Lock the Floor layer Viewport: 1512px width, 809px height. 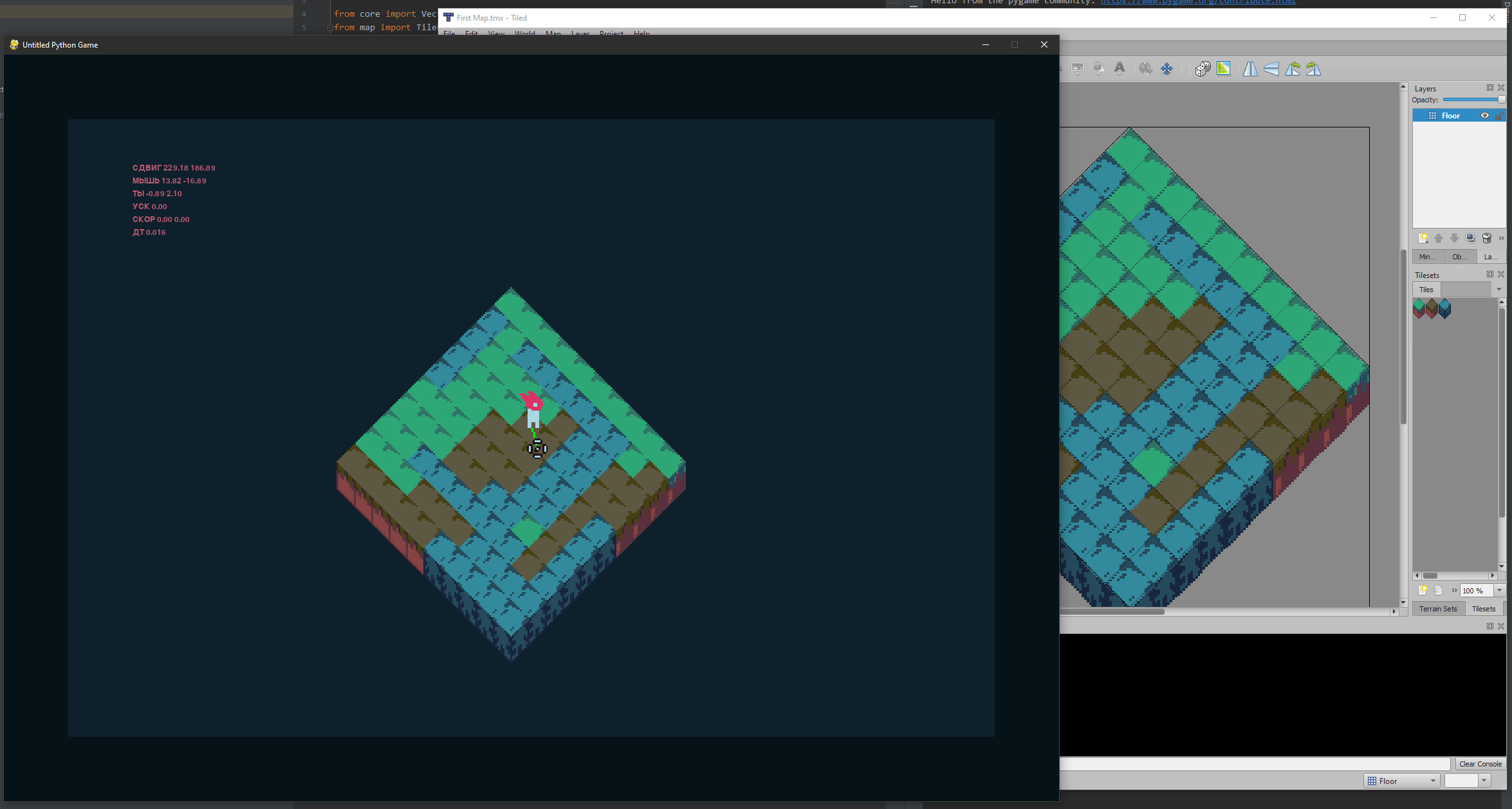(1498, 116)
